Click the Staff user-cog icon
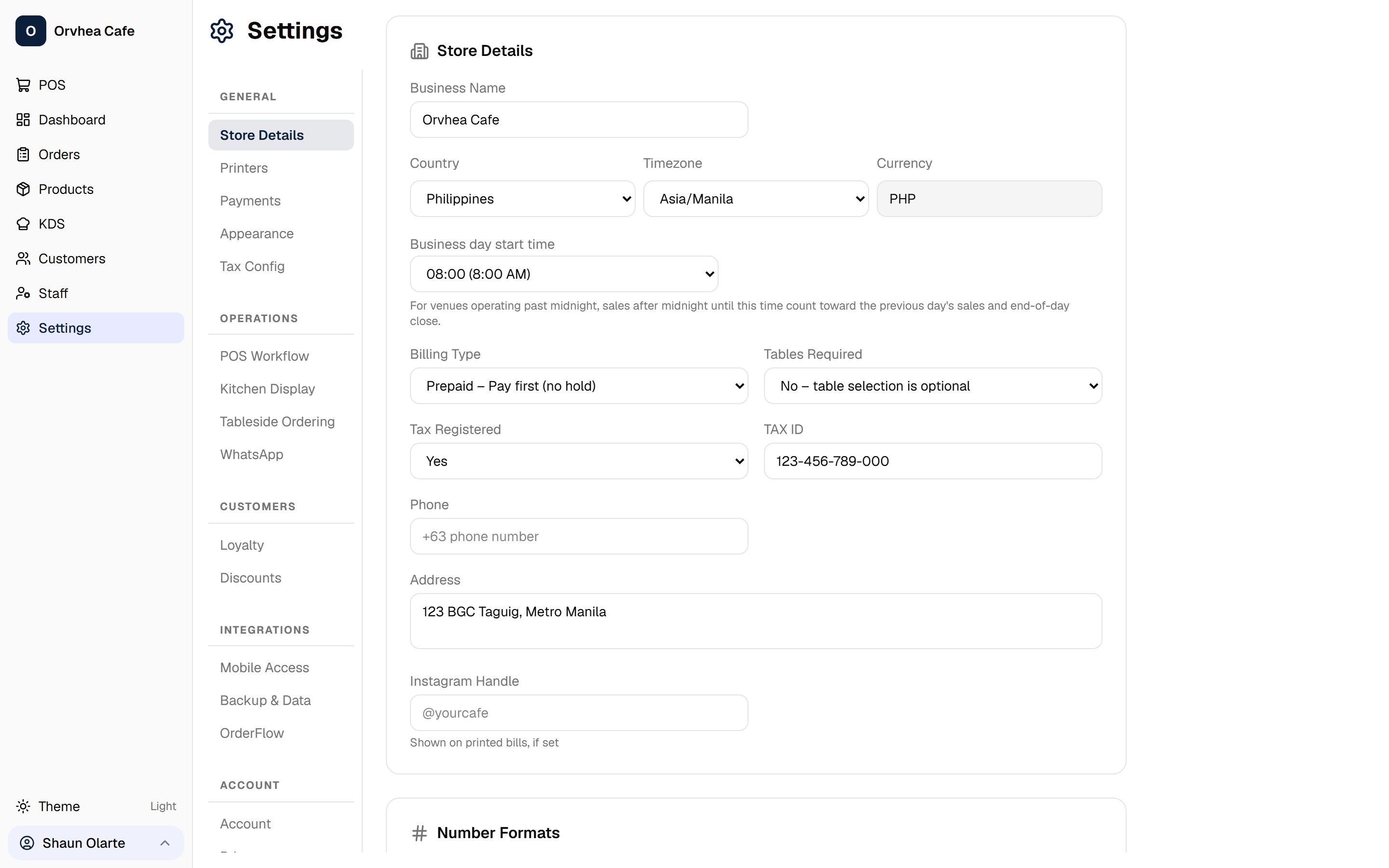Viewport: 1389px width, 868px height. [x=23, y=293]
